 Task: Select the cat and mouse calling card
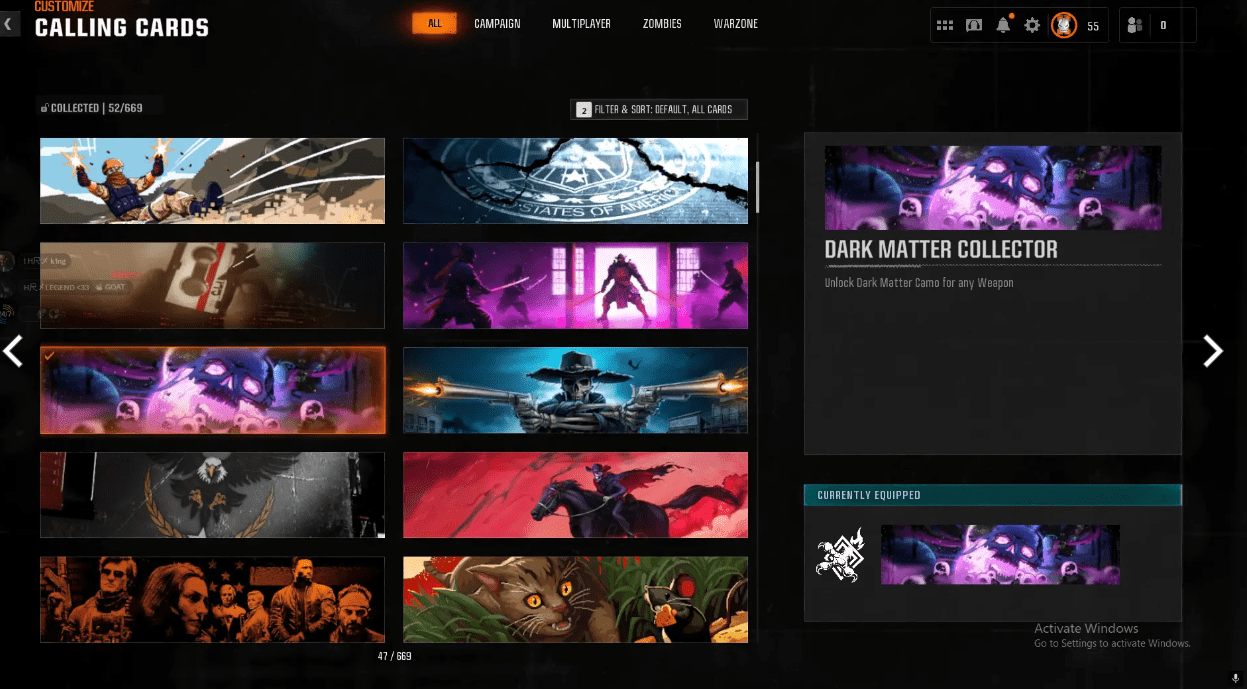point(575,598)
